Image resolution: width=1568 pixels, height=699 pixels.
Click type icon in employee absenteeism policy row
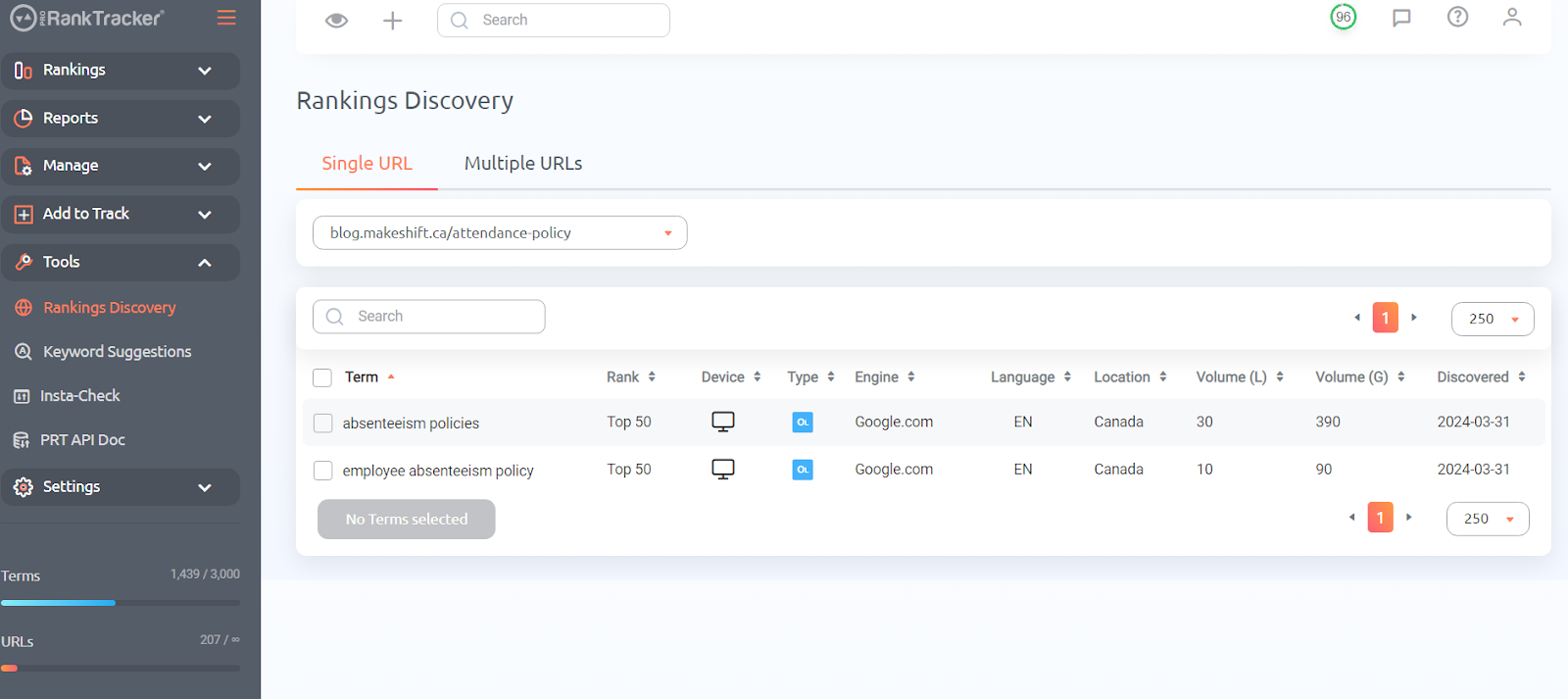[x=803, y=470]
